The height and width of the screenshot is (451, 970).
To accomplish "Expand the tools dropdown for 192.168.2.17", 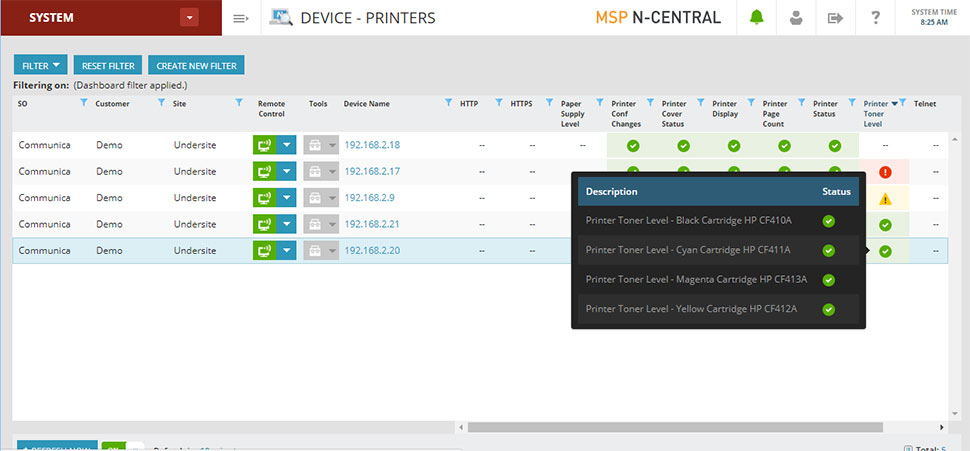I will [333, 172].
